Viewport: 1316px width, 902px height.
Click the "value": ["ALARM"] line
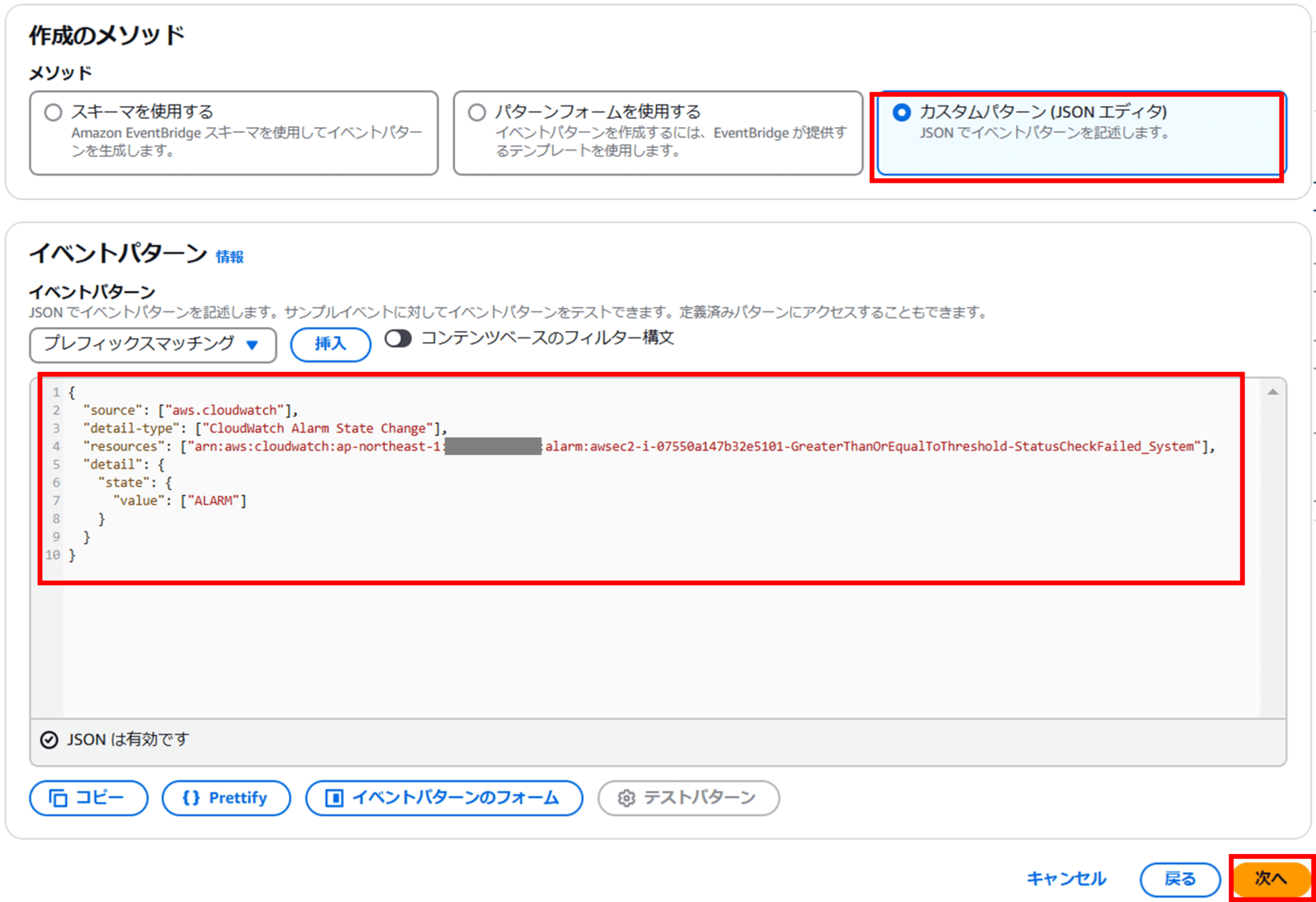[180, 501]
